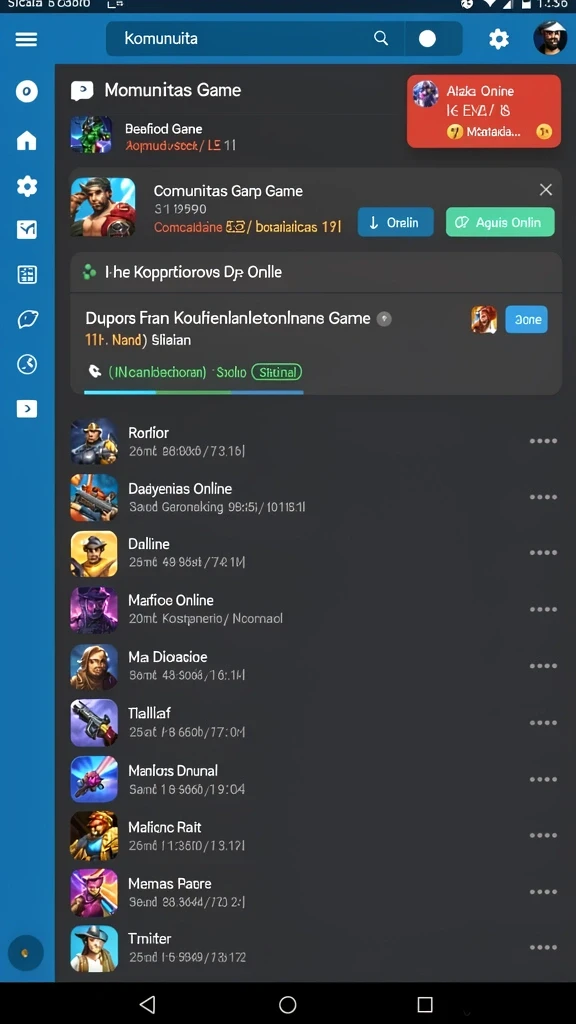Tap Android recent apps square button
This screenshot has width=576, height=1024.
[x=425, y=1004]
